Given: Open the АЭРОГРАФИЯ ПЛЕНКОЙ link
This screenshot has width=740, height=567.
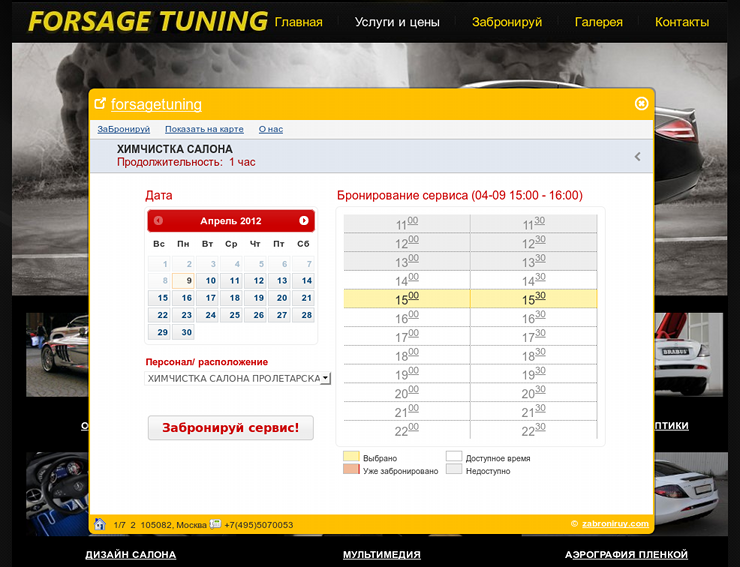Looking at the screenshot, I should pos(626,554).
